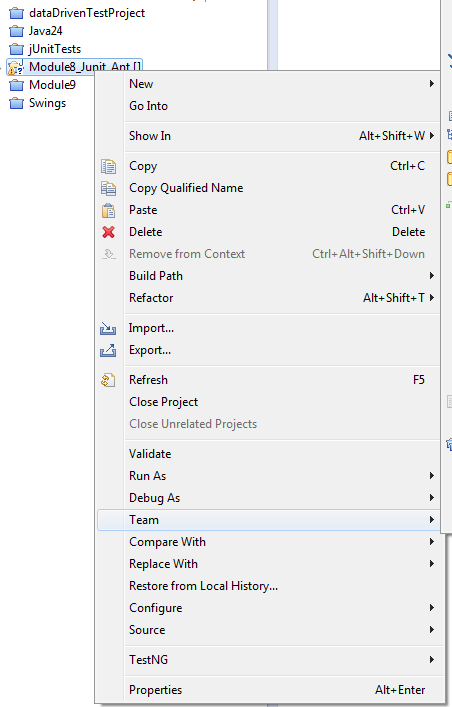Click the Copy Qualified Name icon
This screenshot has width=452, height=707.
coord(108,188)
